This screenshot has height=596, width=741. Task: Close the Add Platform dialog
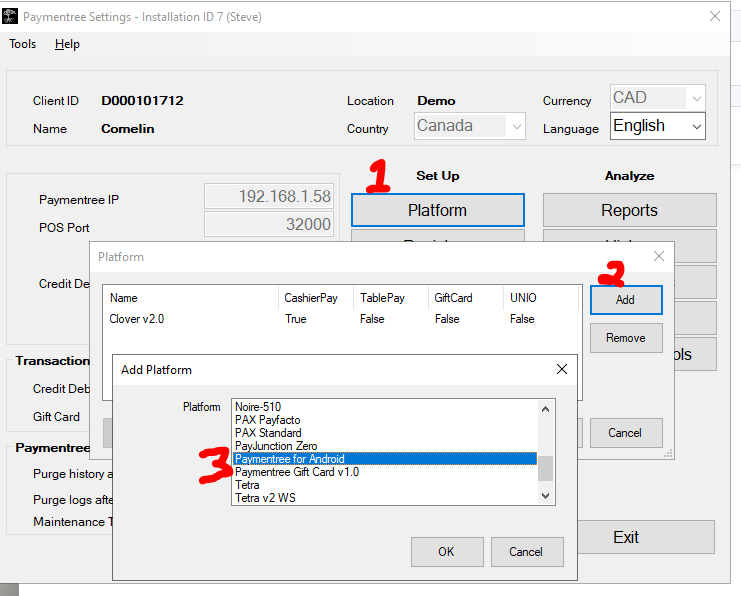click(x=562, y=369)
